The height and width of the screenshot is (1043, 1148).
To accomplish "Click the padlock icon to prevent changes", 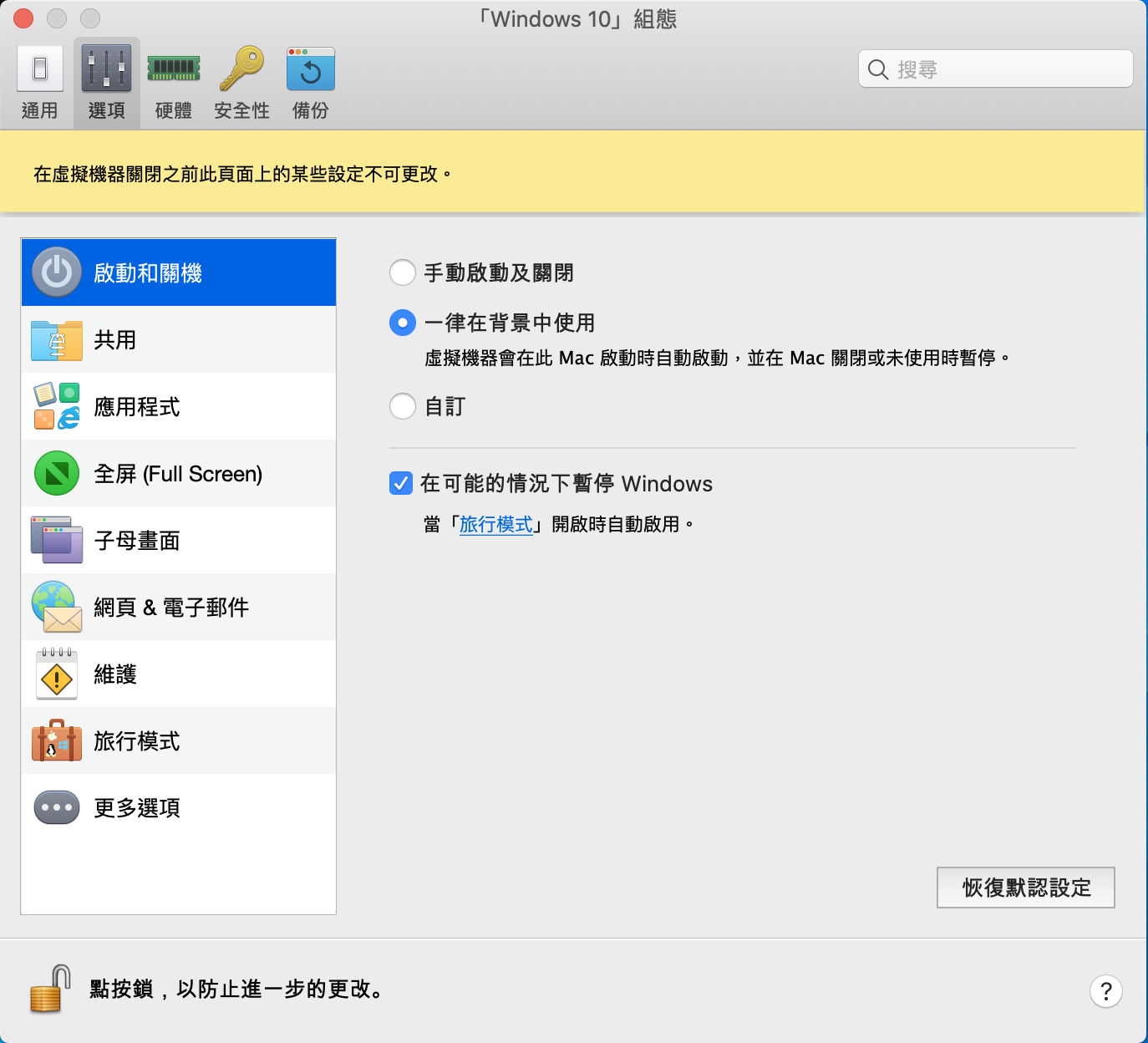I will pyautogui.click(x=50, y=990).
